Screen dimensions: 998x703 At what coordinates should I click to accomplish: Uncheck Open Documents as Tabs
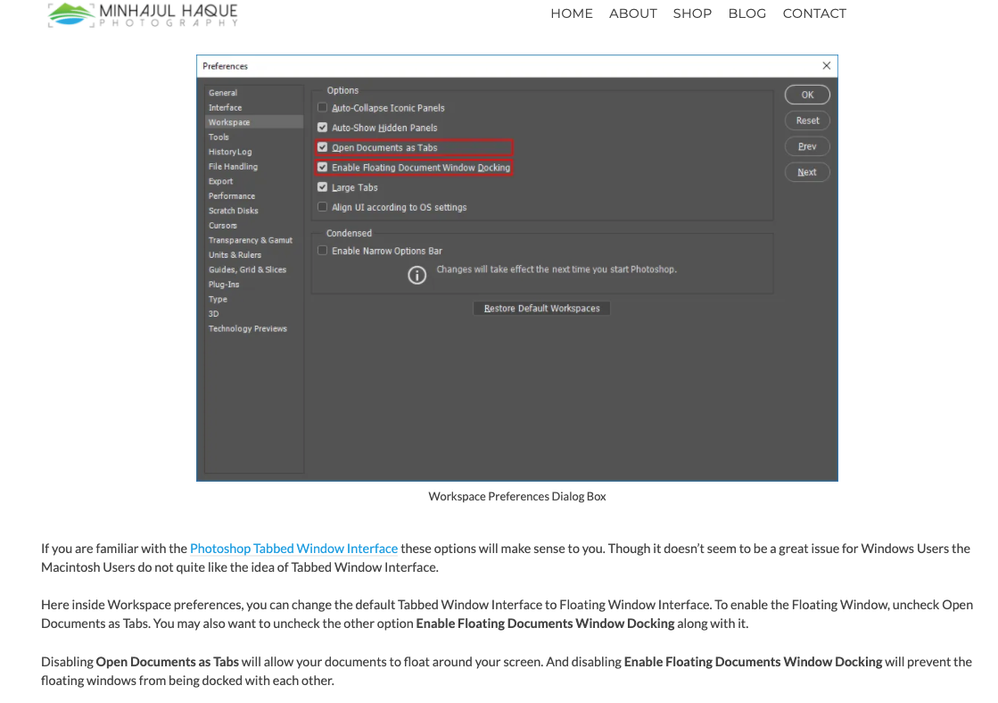323,147
